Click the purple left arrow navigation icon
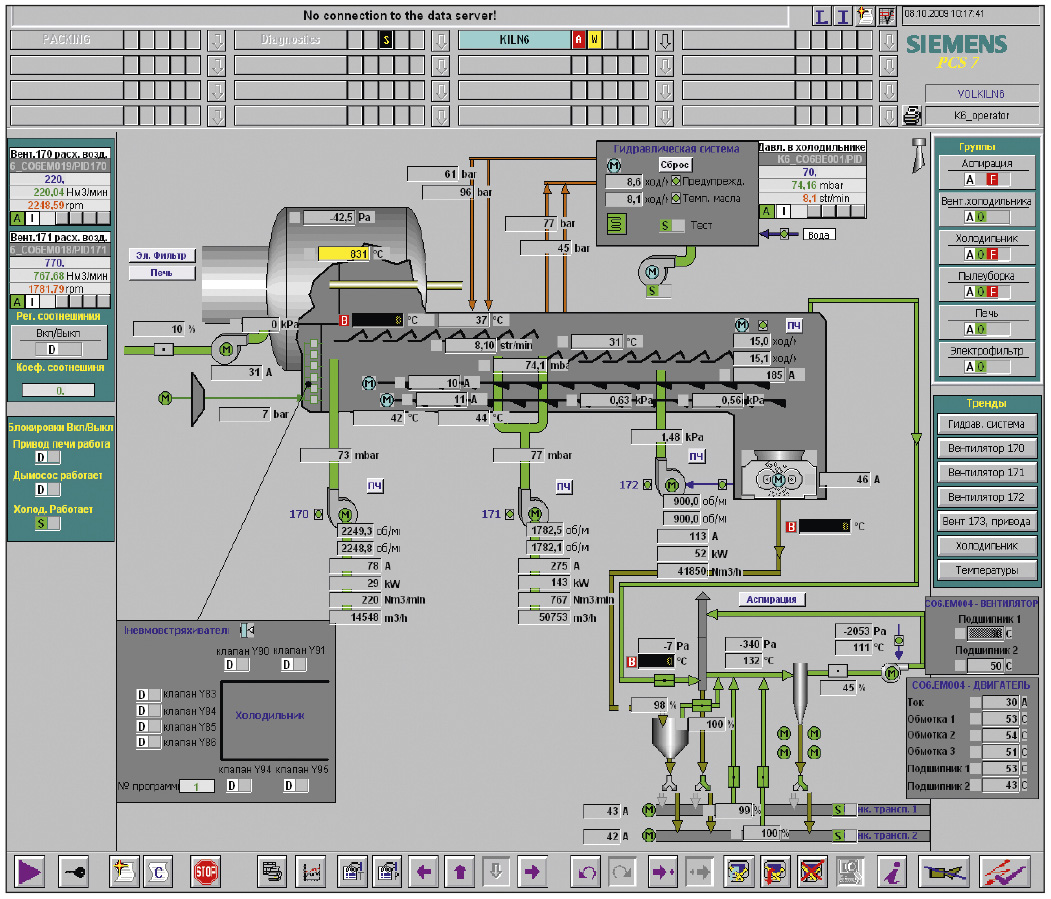Image resolution: width=1051 pixels, height=899 pixels. click(x=423, y=871)
